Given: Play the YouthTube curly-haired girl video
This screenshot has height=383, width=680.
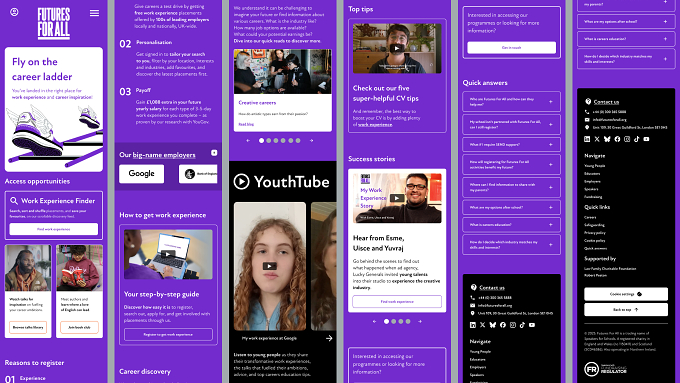Looking at the screenshot, I should [269, 266].
